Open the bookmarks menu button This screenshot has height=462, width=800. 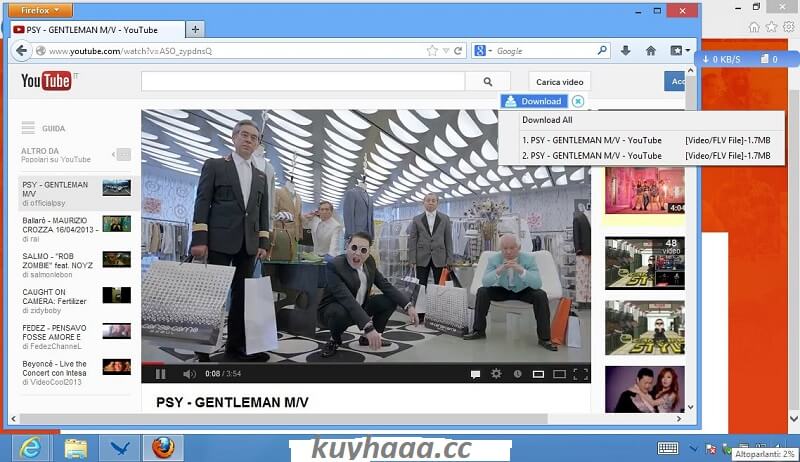[x=680, y=50]
